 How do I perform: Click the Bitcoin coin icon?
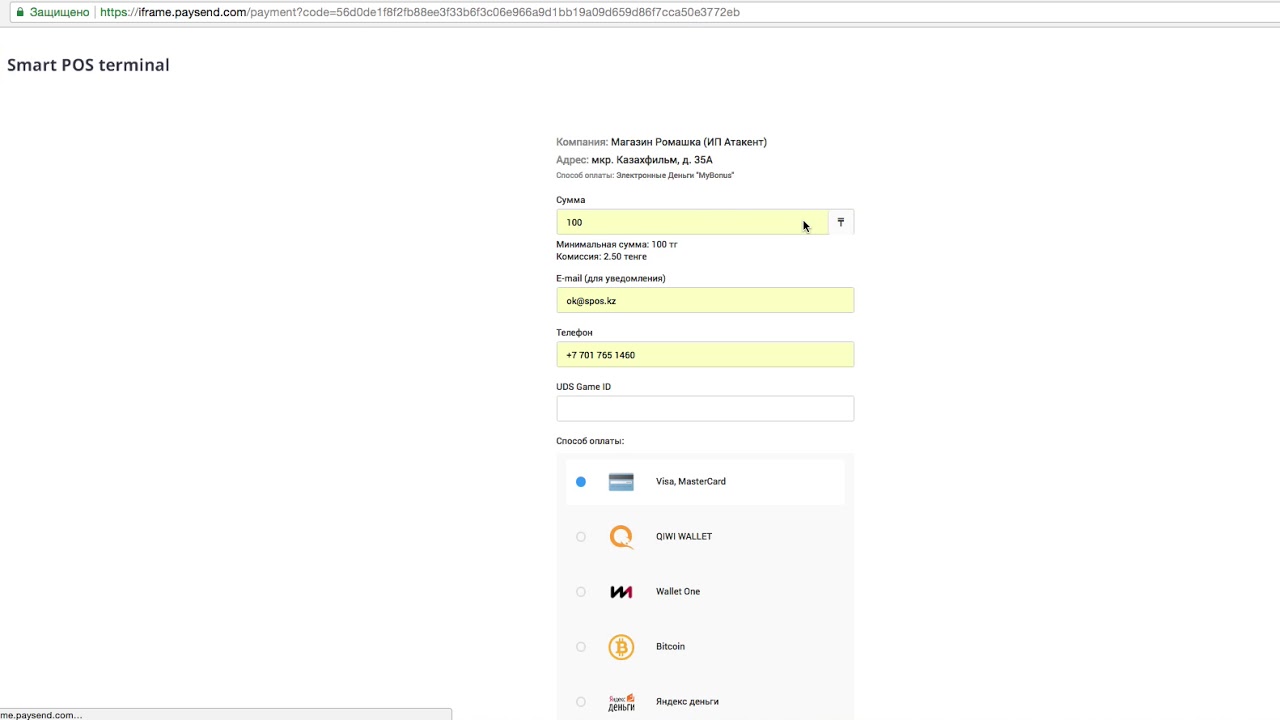tap(621, 647)
